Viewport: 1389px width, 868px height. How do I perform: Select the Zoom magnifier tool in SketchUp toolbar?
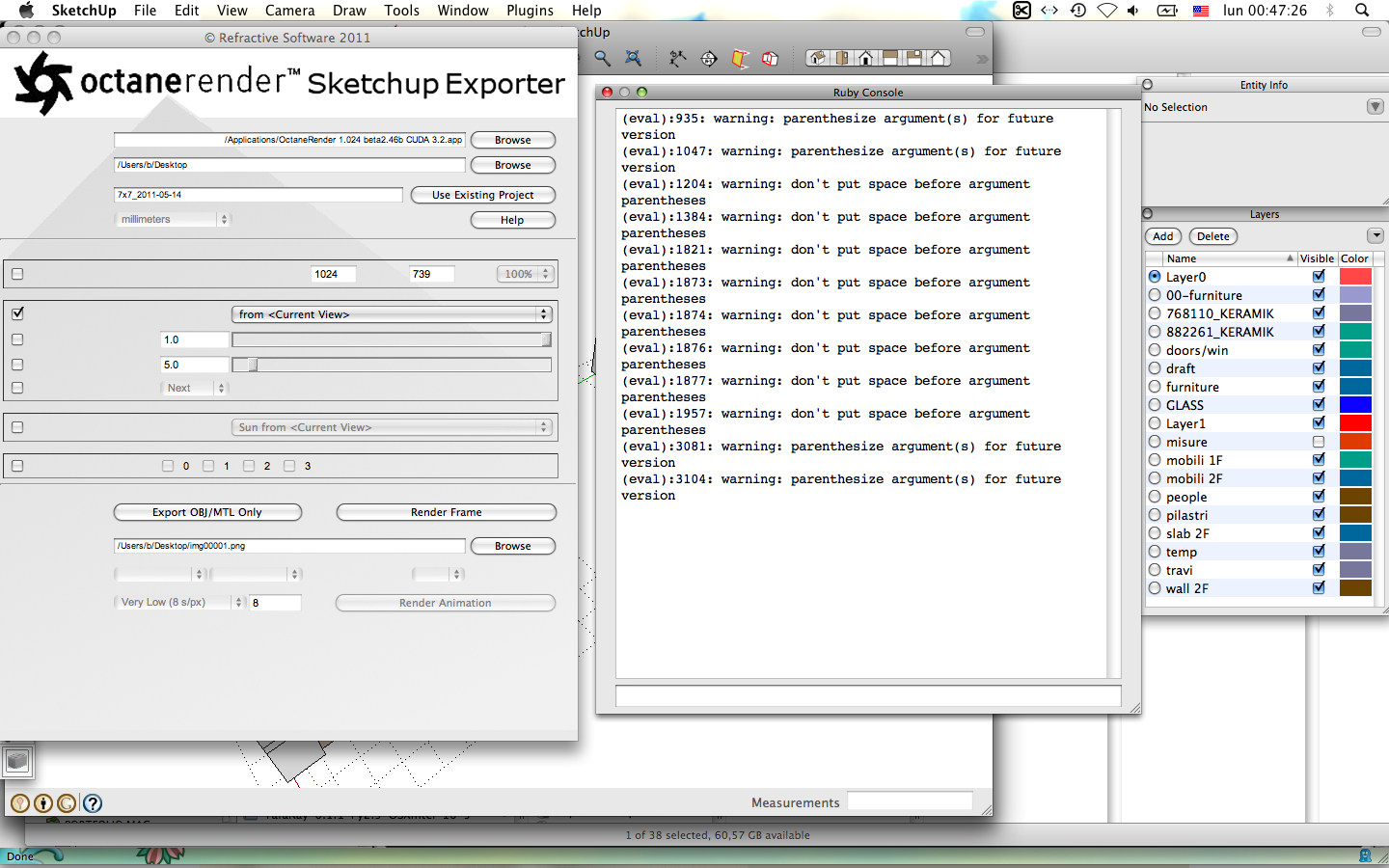point(603,58)
